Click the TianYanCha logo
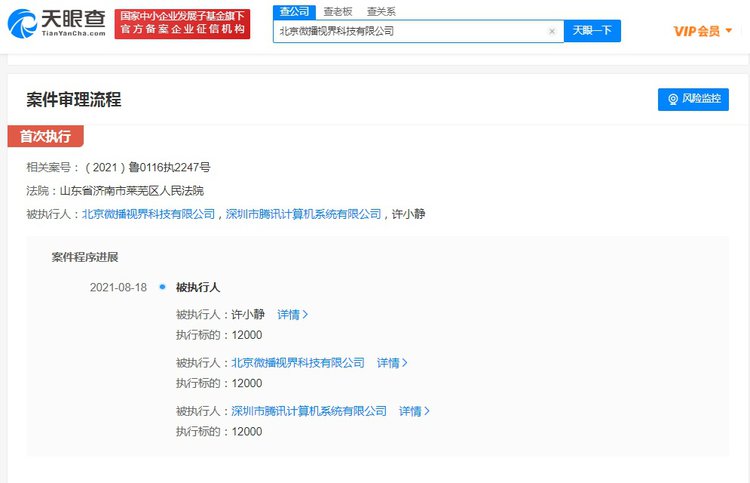Screen dimensions: 750x483 (56, 23)
